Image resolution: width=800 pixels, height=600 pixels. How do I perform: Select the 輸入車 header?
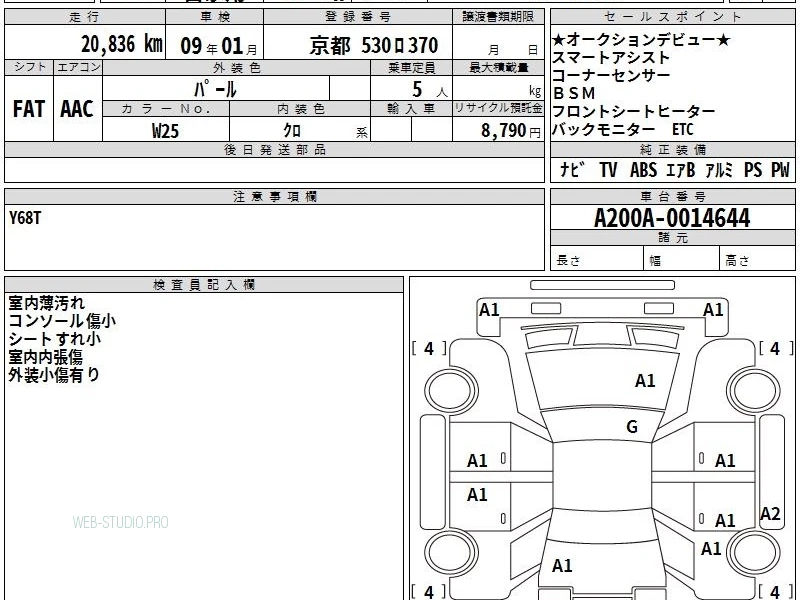411,109
